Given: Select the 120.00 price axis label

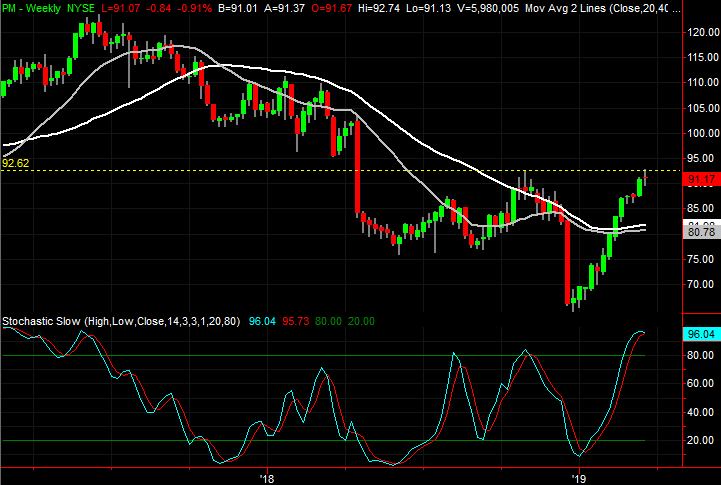Looking at the screenshot, I should pyautogui.click(x=700, y=32).
